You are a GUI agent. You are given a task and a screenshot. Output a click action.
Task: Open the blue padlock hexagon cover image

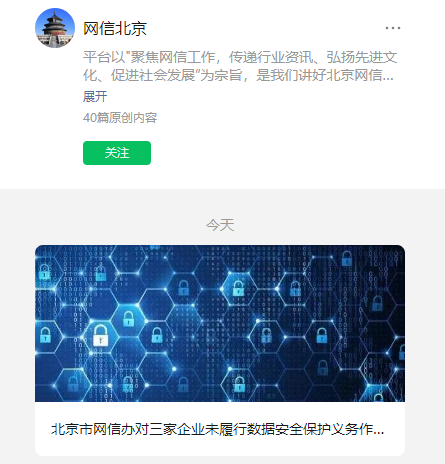[220, 323]
